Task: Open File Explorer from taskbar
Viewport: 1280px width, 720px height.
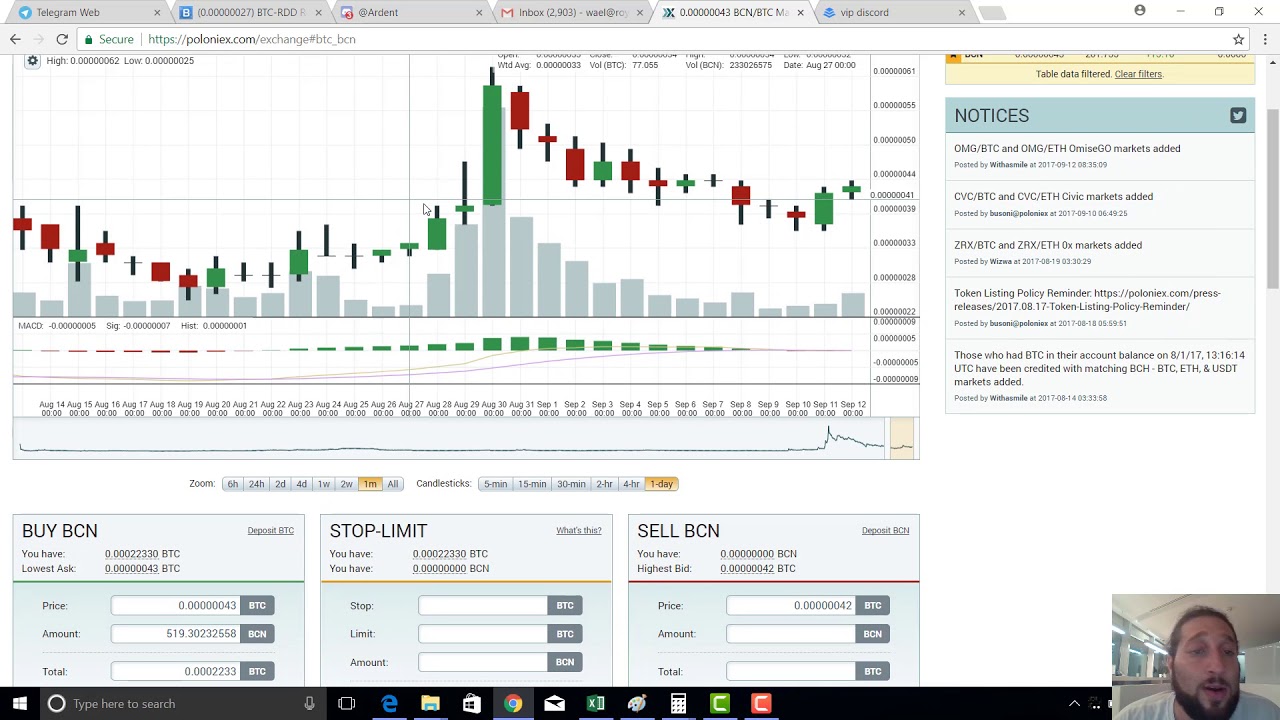Action: click(430, 703)
